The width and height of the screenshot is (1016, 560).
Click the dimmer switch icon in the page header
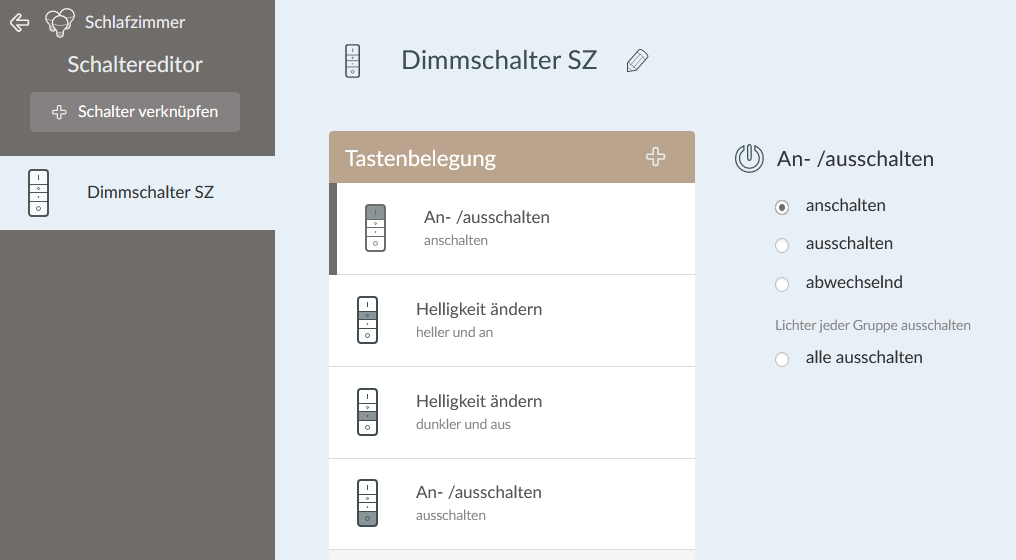pos(351,61)
